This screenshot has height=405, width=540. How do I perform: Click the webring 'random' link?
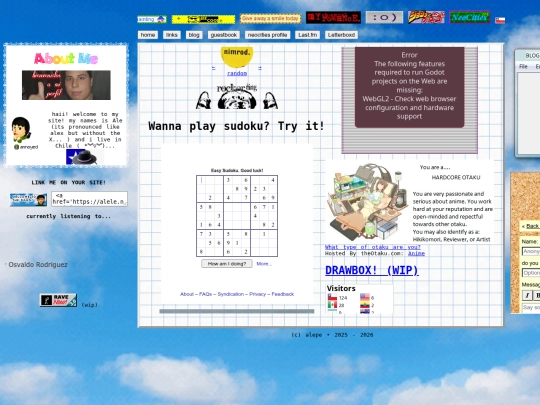coord(237,73)
